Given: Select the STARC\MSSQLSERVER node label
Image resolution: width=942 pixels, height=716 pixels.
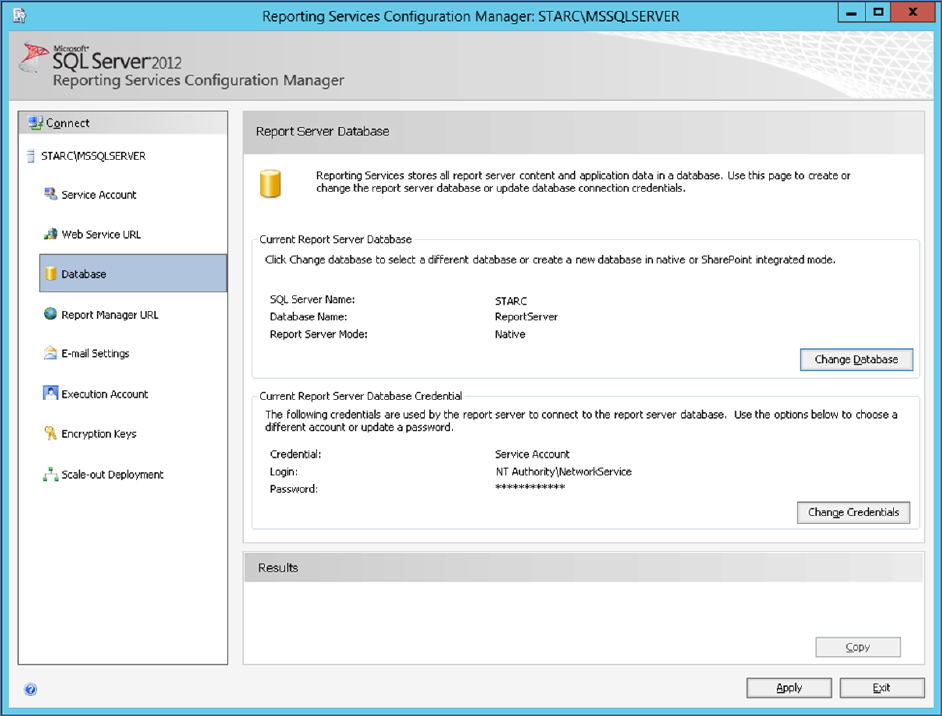Looking at the screenshot, I should coord(93,156).
